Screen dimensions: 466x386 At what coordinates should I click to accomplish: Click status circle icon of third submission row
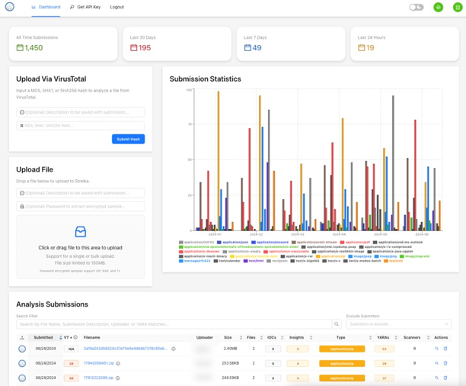pyautogui.click(x=22, y=378)
